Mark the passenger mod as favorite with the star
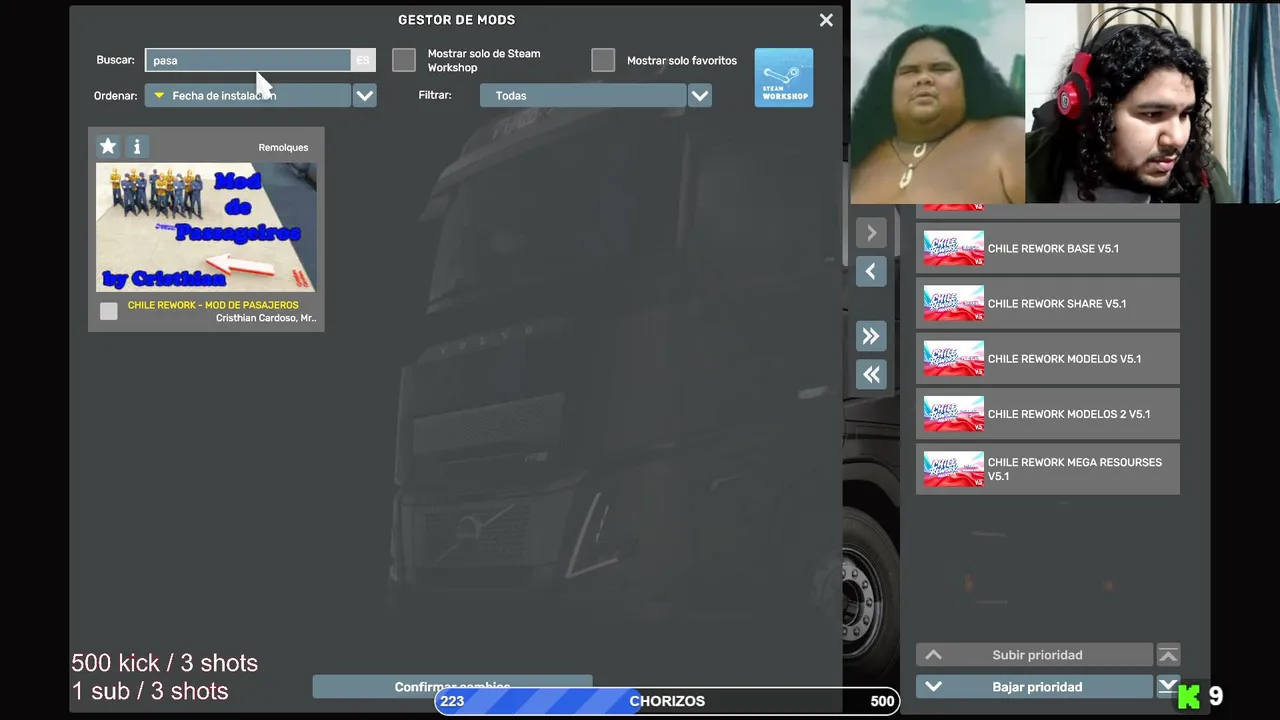 click(108, 147)
